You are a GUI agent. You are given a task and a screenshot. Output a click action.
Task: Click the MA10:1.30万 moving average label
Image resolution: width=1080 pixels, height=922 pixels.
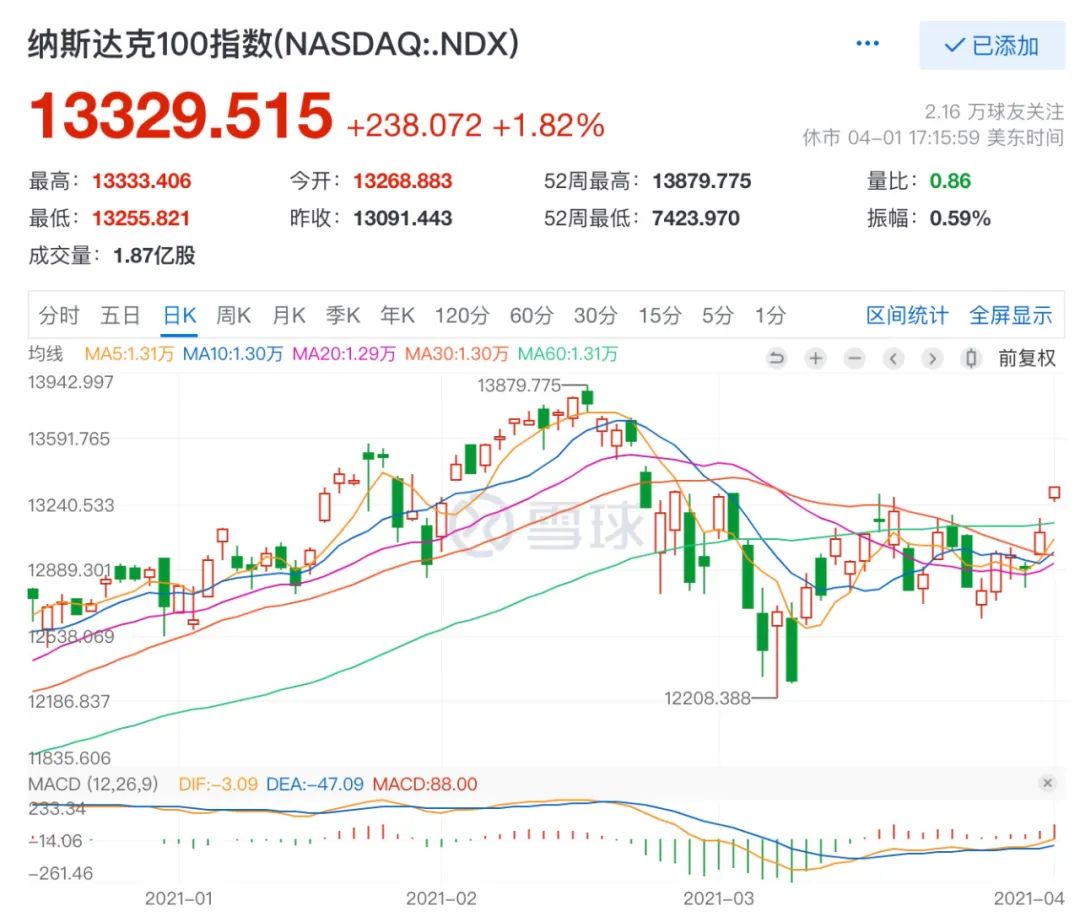click(233, 354)
